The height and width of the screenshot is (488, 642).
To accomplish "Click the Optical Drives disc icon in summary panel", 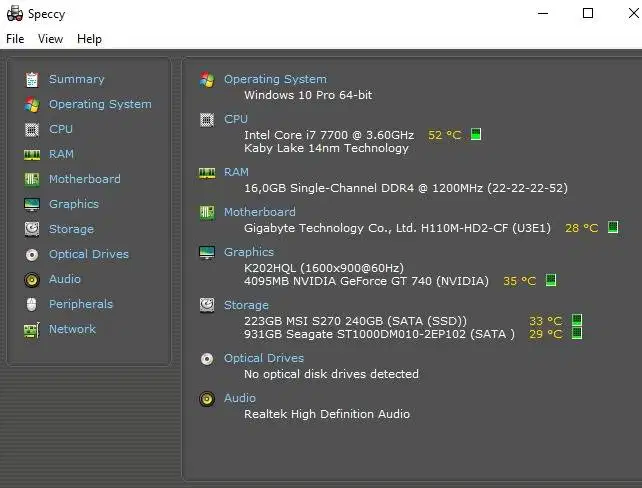I will point(207,359).
